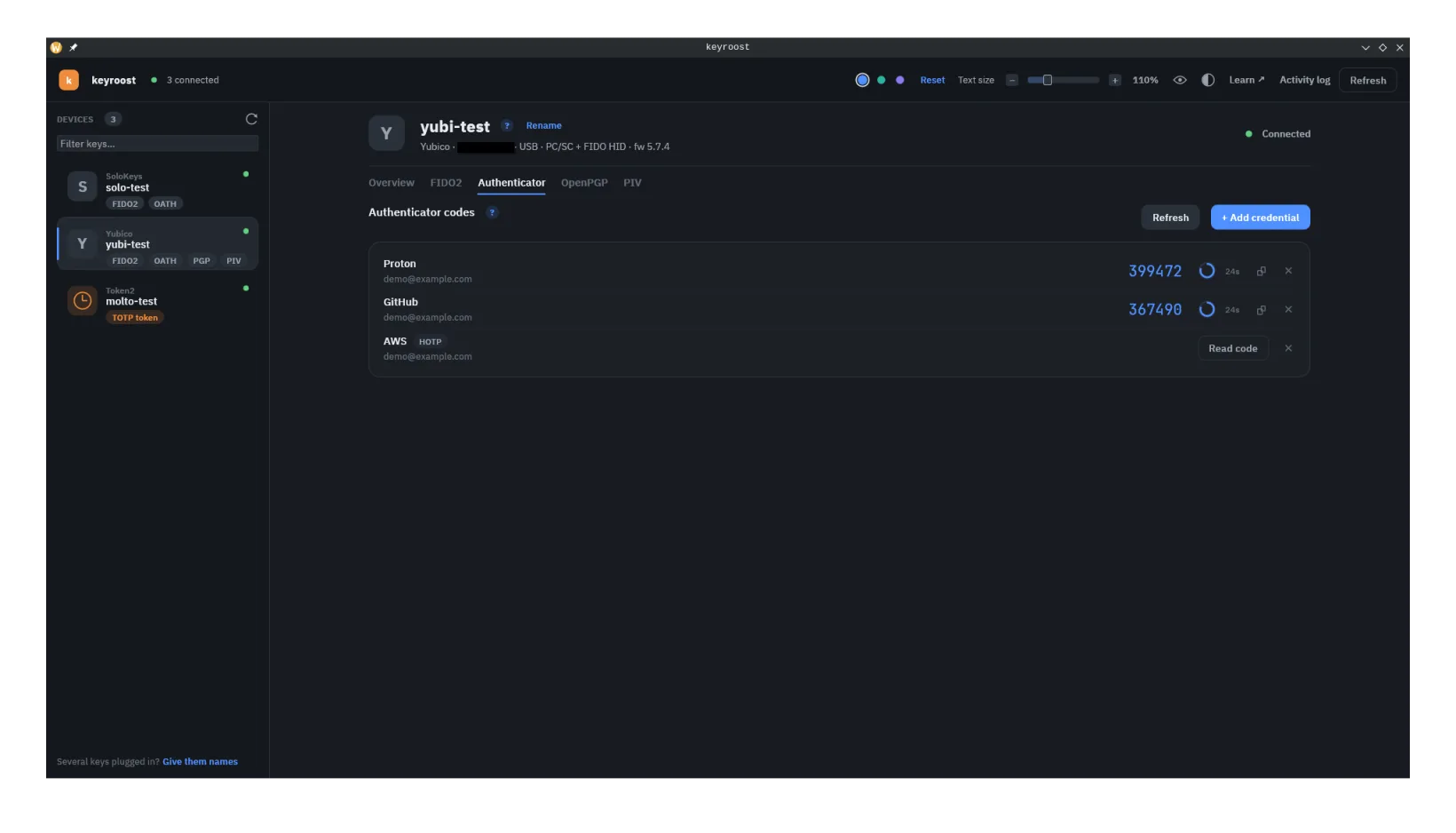Viewport: 1456px width, 833px height.
Task: Click the Proton code 399472
Action: pos(1155,271)
